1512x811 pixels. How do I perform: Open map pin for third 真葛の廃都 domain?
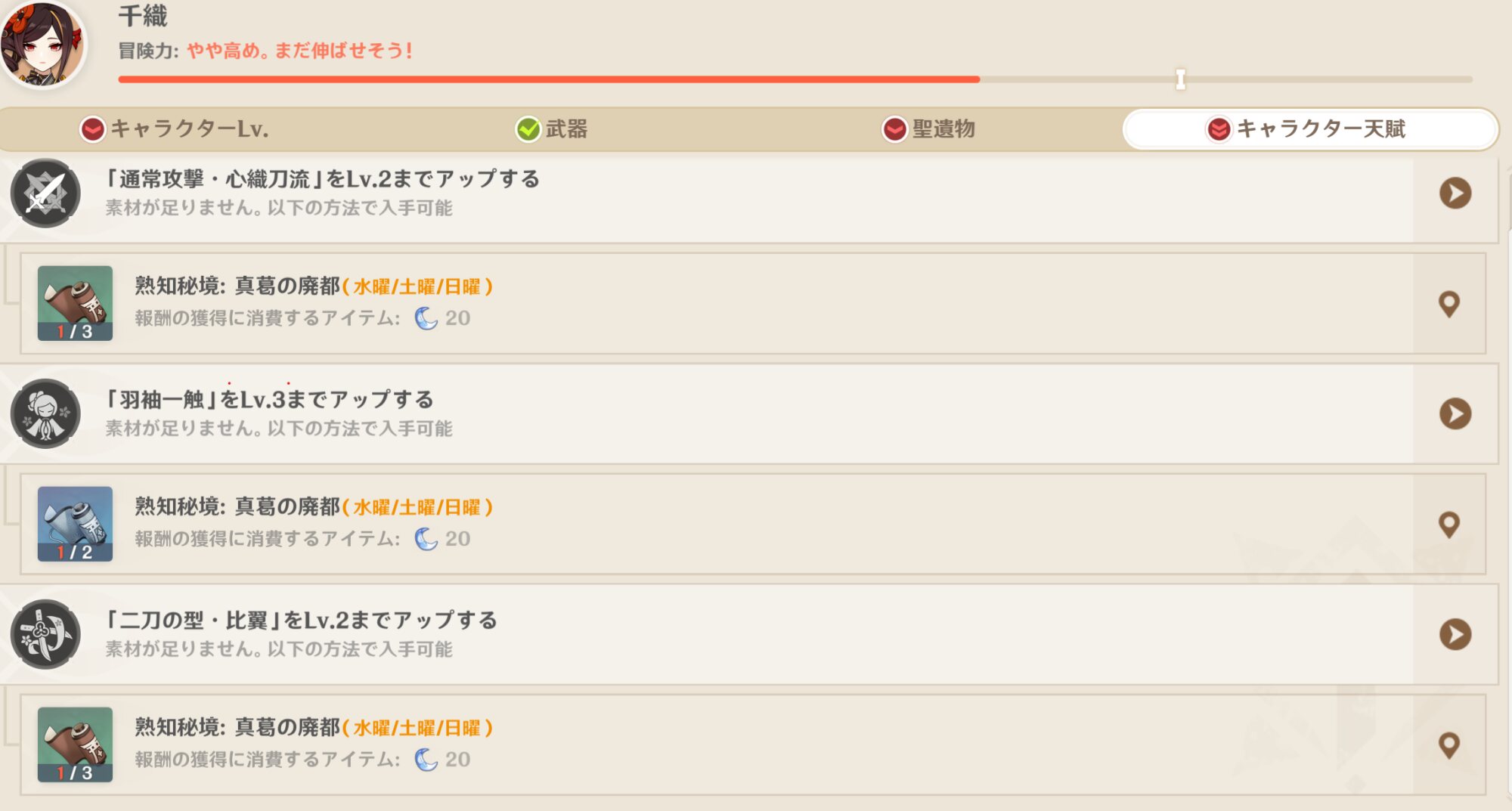coord(1448,745)
